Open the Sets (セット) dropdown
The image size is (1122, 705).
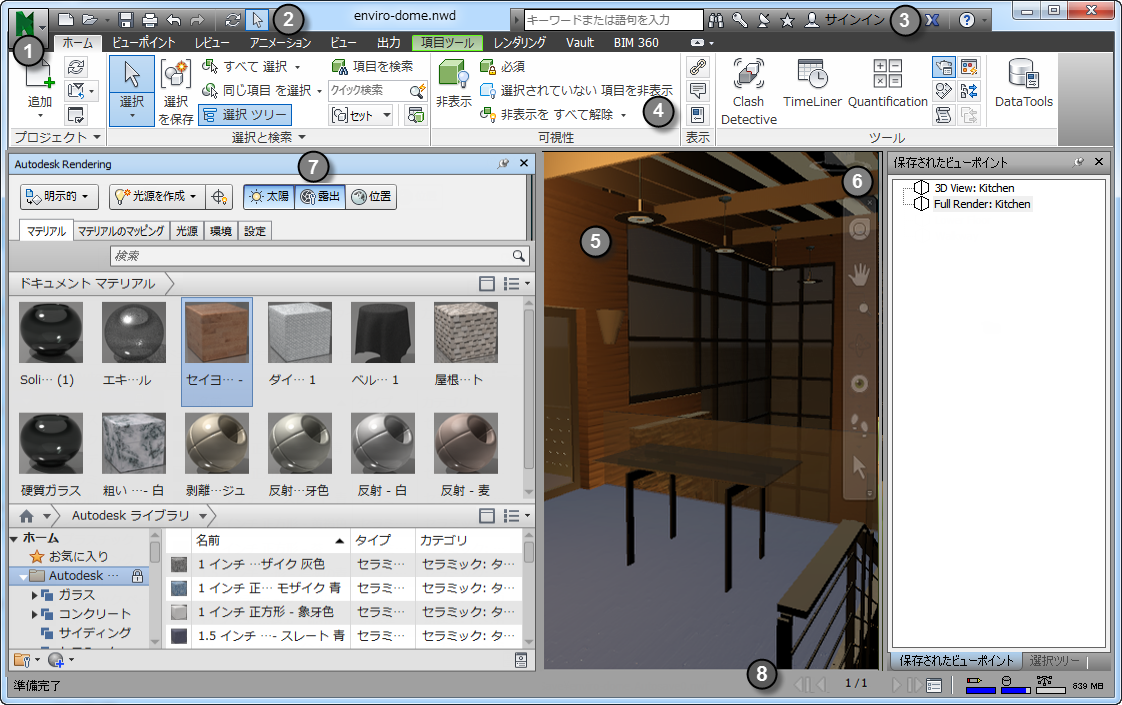[361, 115]
